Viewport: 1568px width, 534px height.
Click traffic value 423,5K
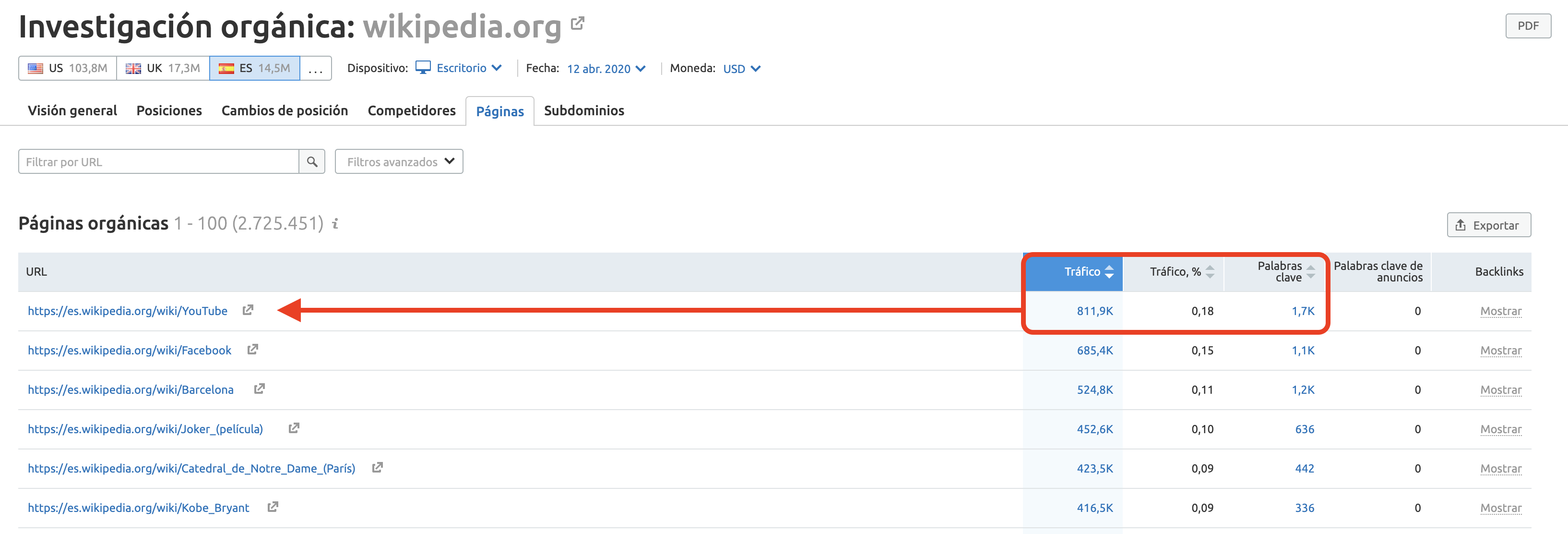(x=1094, y=469)
